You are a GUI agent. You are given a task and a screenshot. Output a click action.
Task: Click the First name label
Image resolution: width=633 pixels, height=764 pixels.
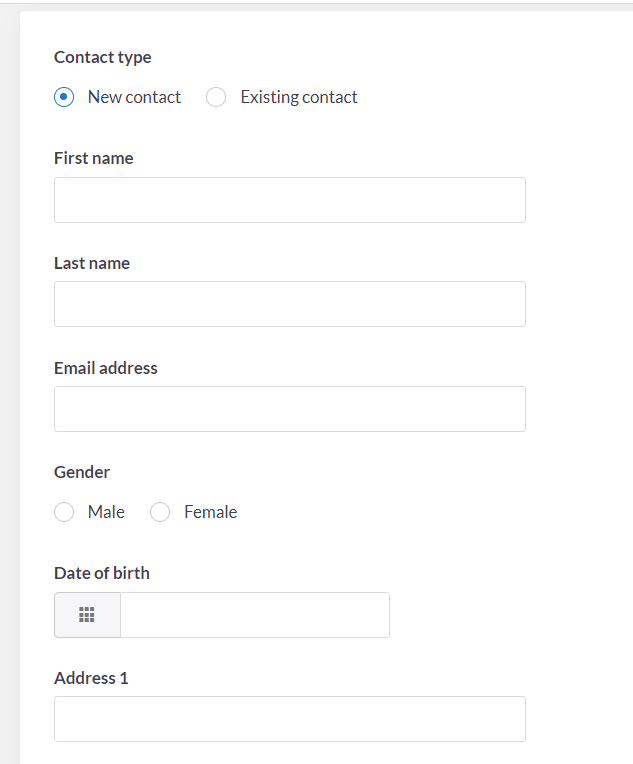(94, 158)
